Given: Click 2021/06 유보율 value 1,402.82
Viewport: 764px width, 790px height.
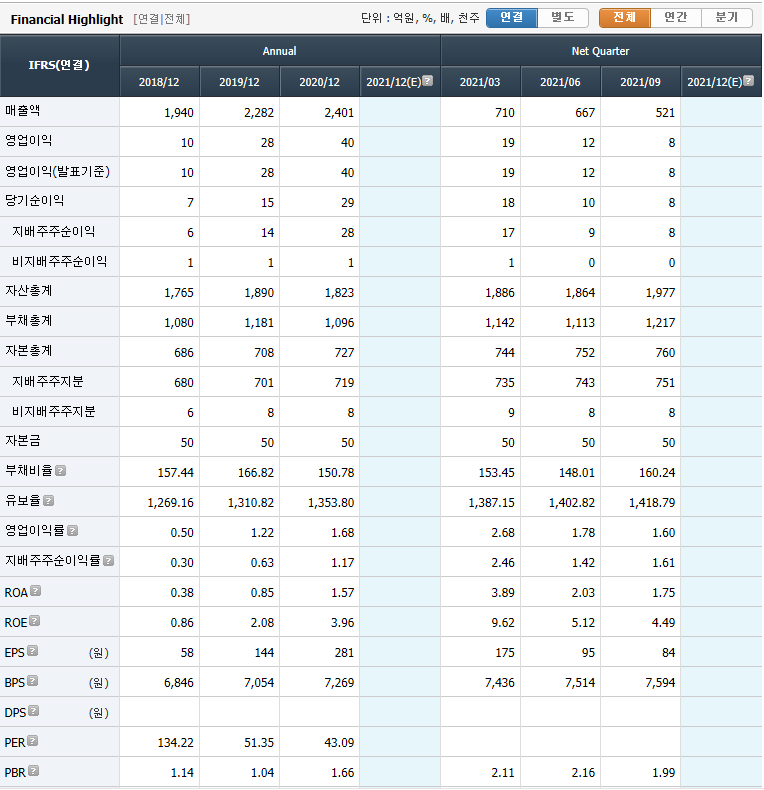Looking at the screenshot, I should coord(571,503).
